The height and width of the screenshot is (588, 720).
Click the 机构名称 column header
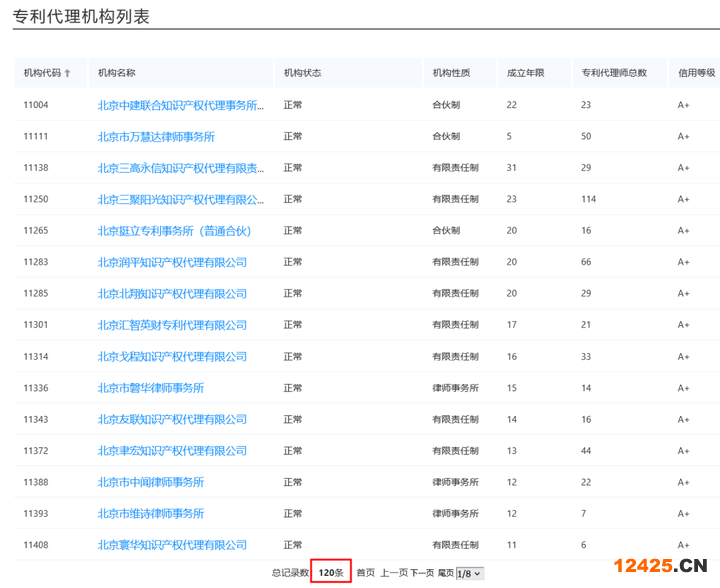[117, 73]
